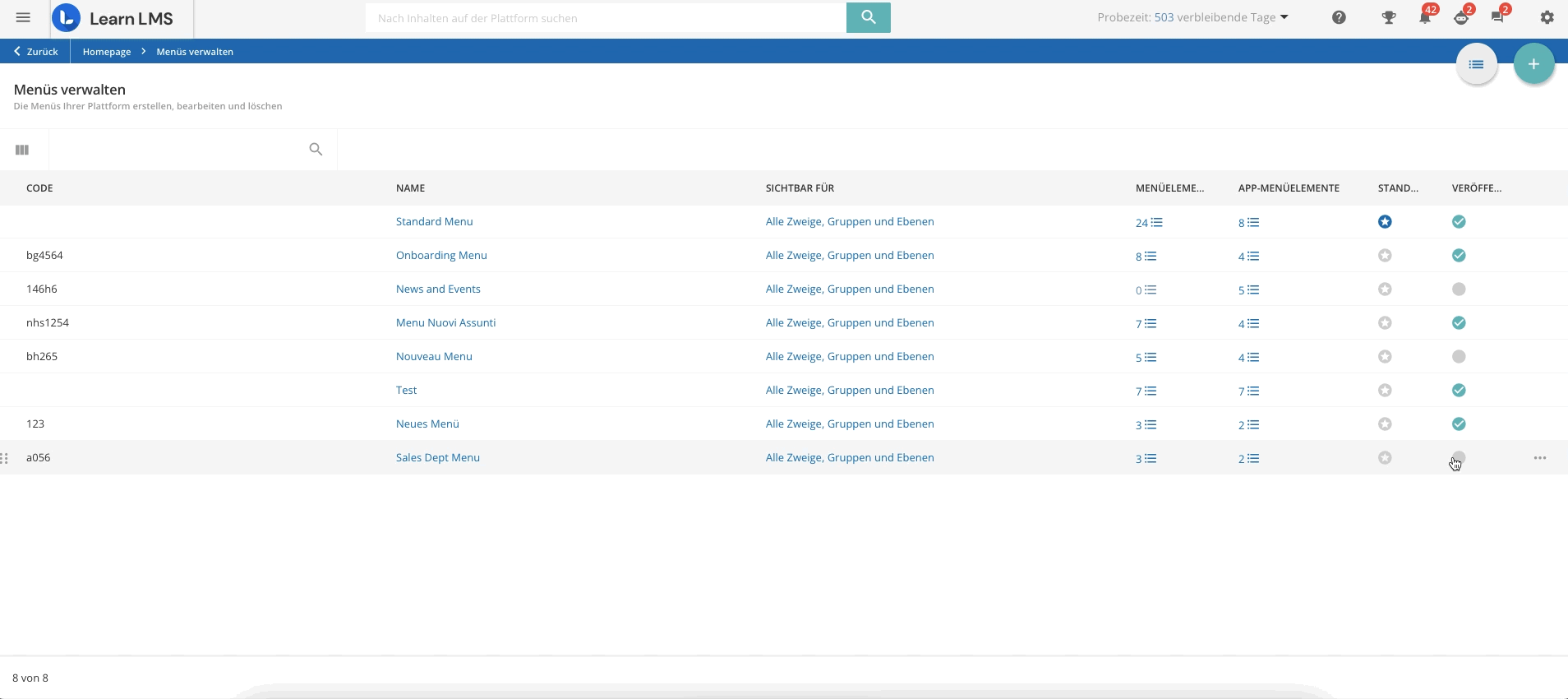1568x699 pixels.
Task: Open the gamification trophy icon
Action: tap(1388, 17)
